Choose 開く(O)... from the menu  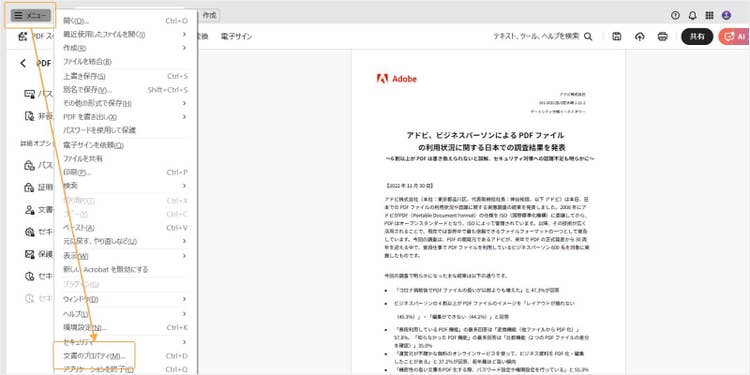pos(125,21)
